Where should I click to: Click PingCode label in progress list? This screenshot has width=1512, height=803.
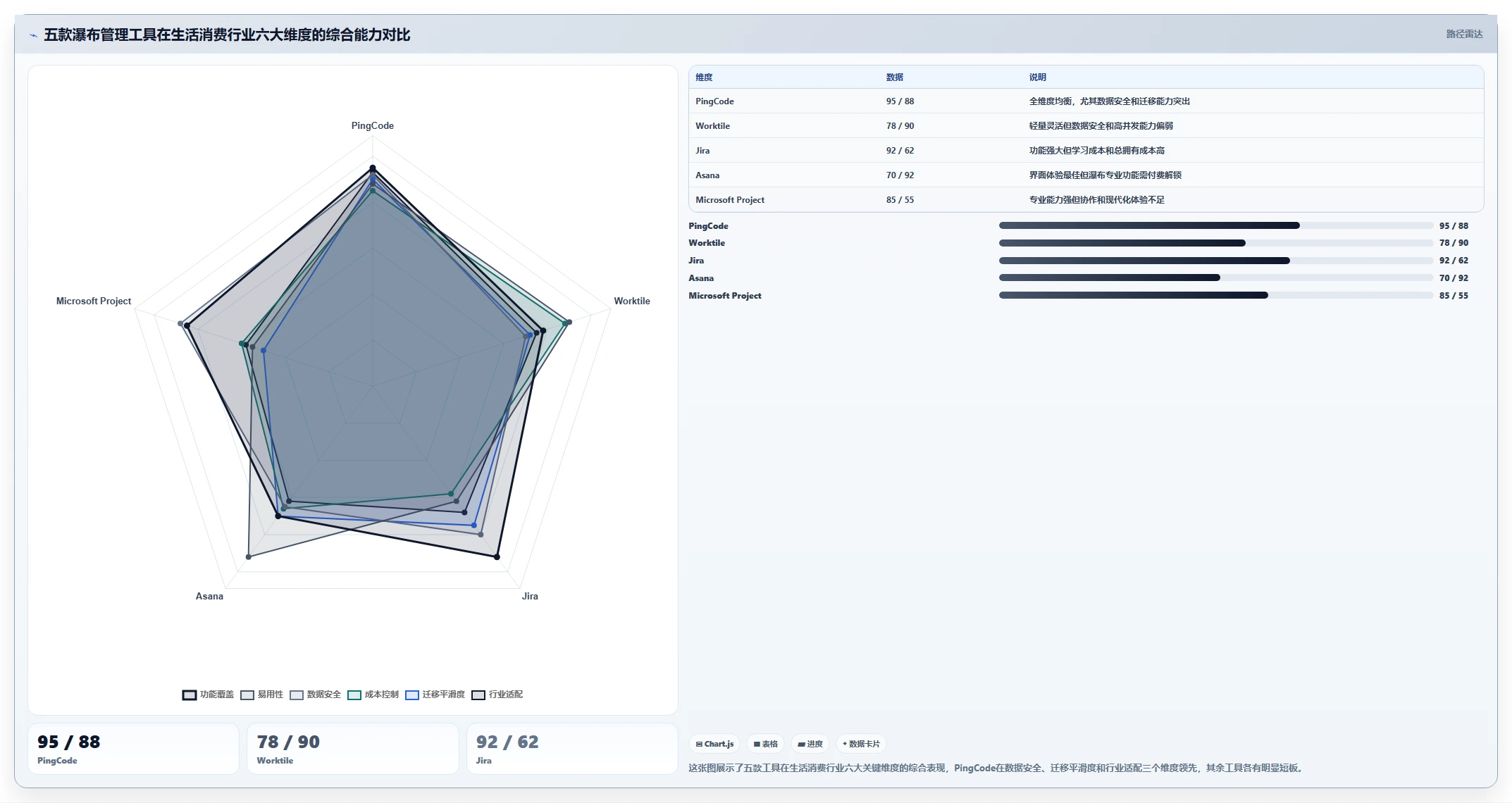(x=708, y=226)
